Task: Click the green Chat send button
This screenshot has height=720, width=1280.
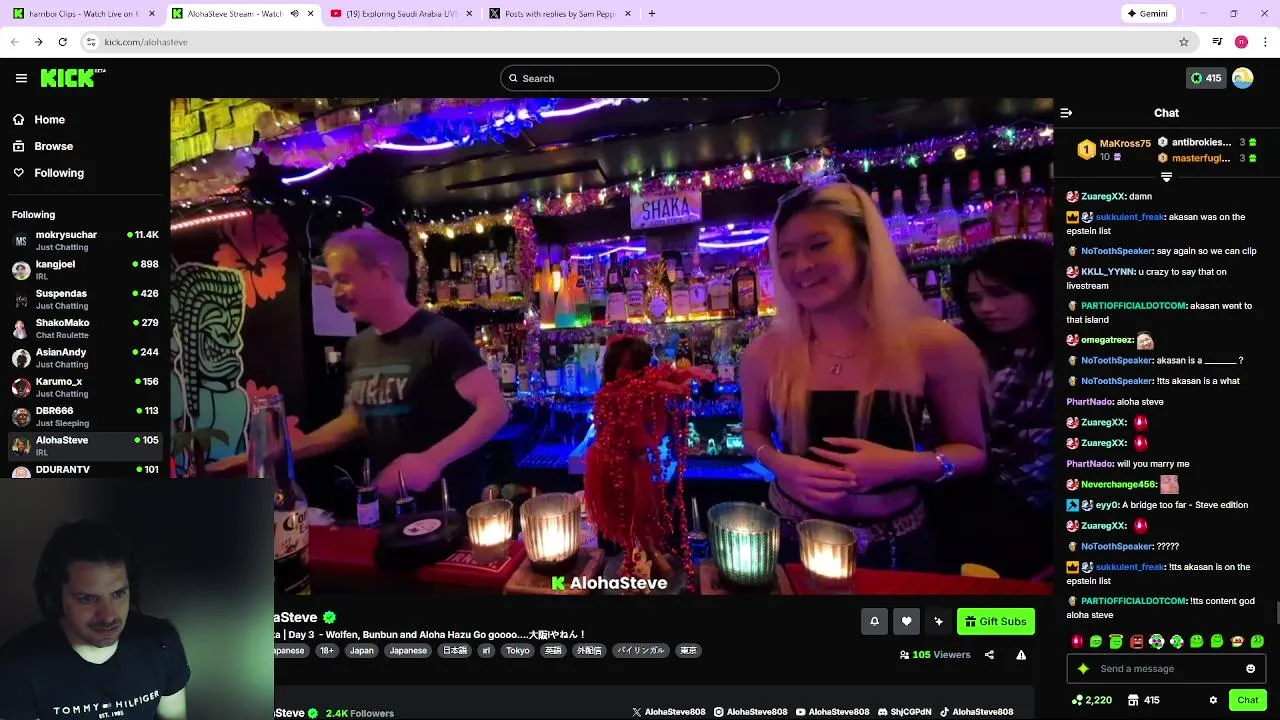Action: (x=1247, y=700)
